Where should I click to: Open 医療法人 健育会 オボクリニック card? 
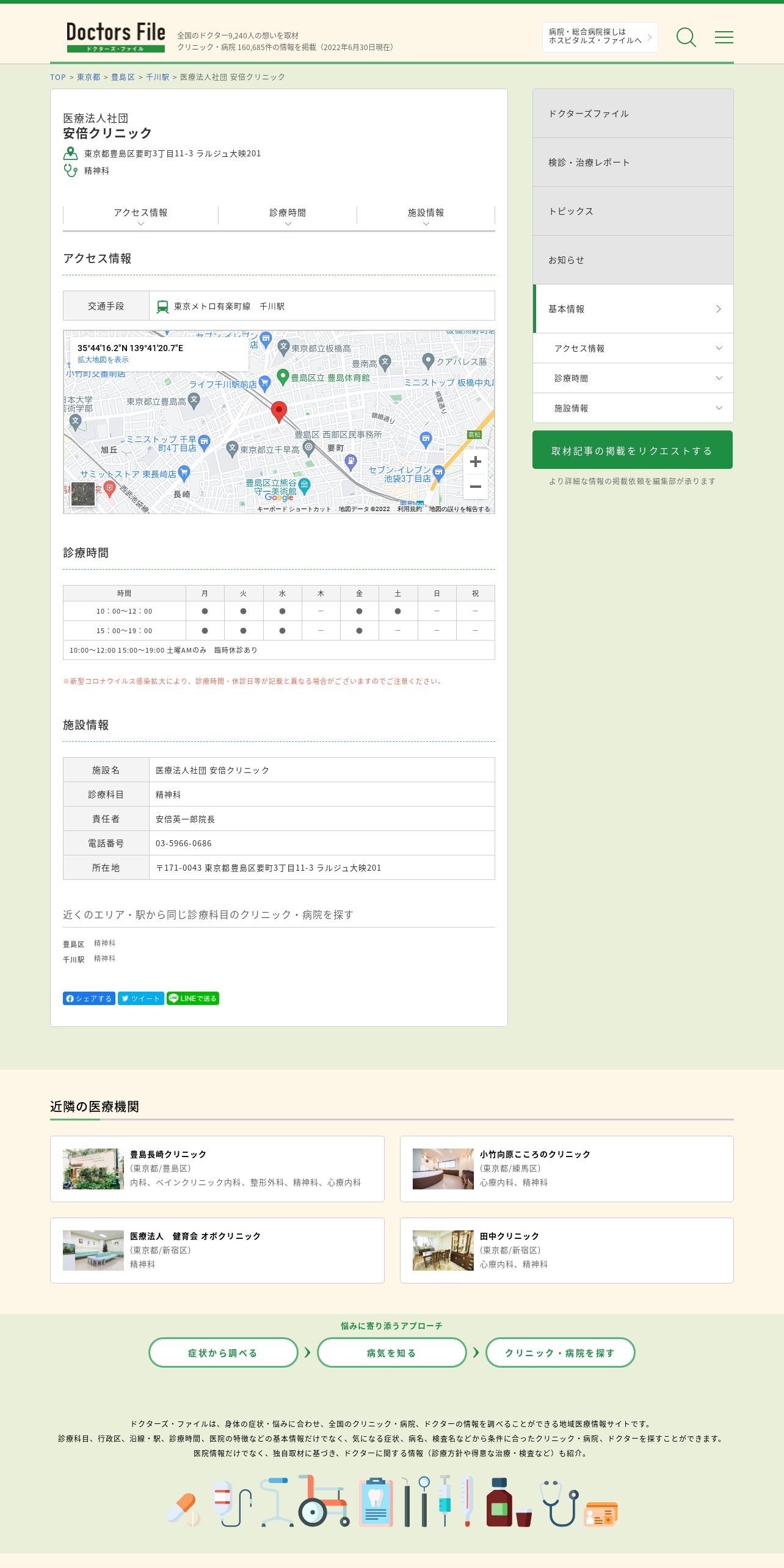pyautogui.click(x=217, y=1250)
